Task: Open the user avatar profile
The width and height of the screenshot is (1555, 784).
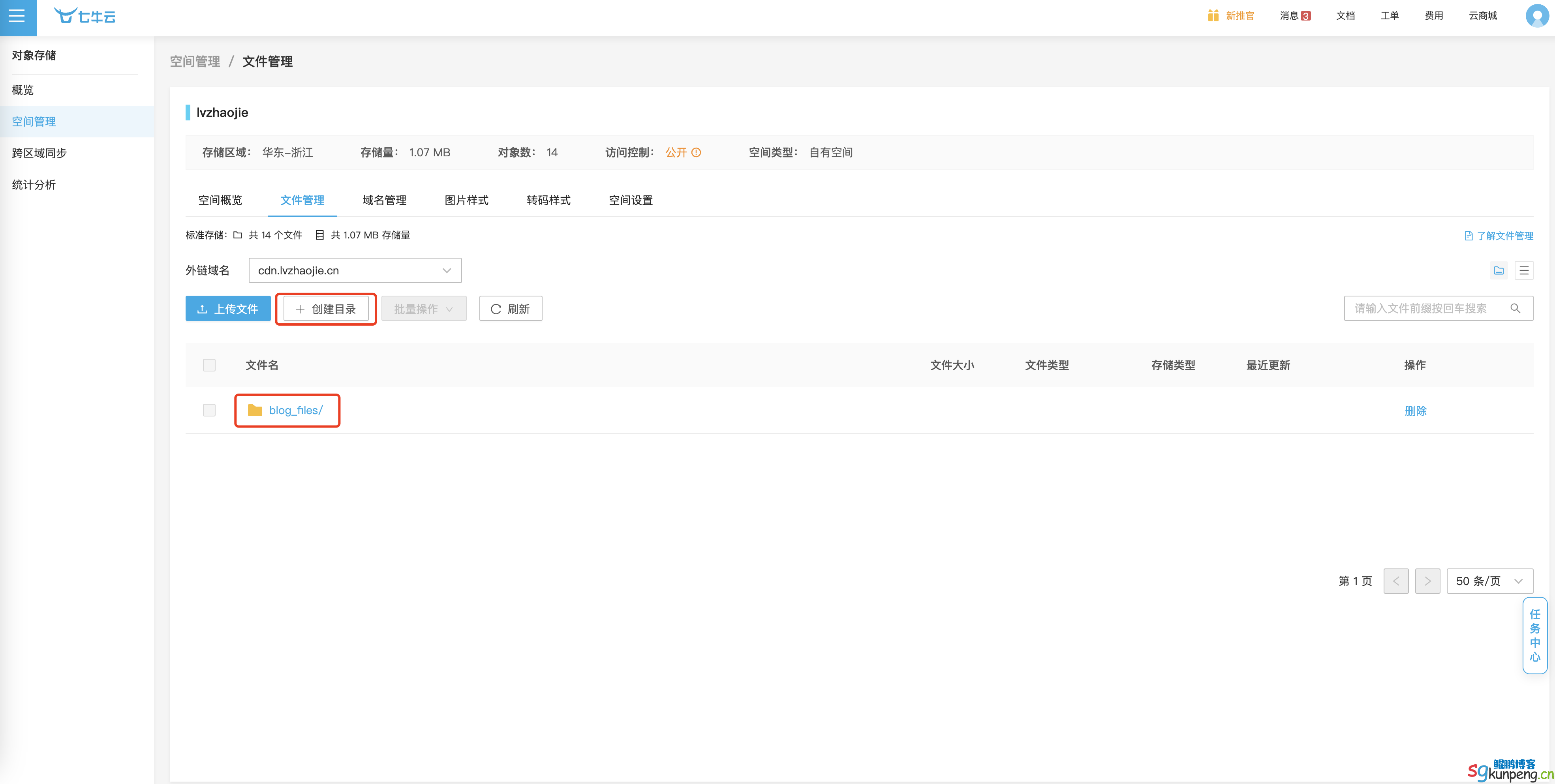Action: tap(1537, 16)
